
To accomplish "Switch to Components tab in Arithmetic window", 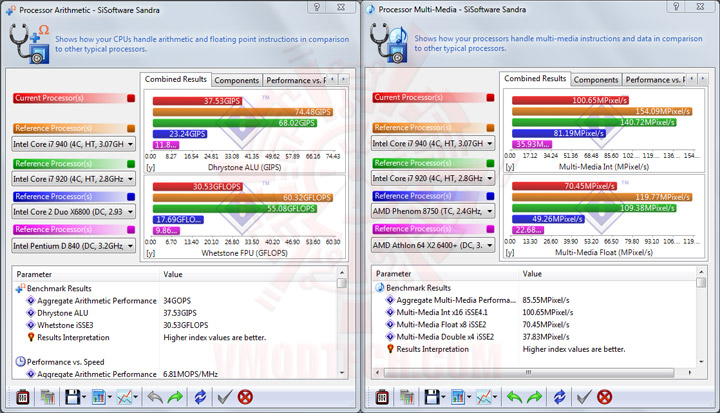I will (x=237, y=80).
